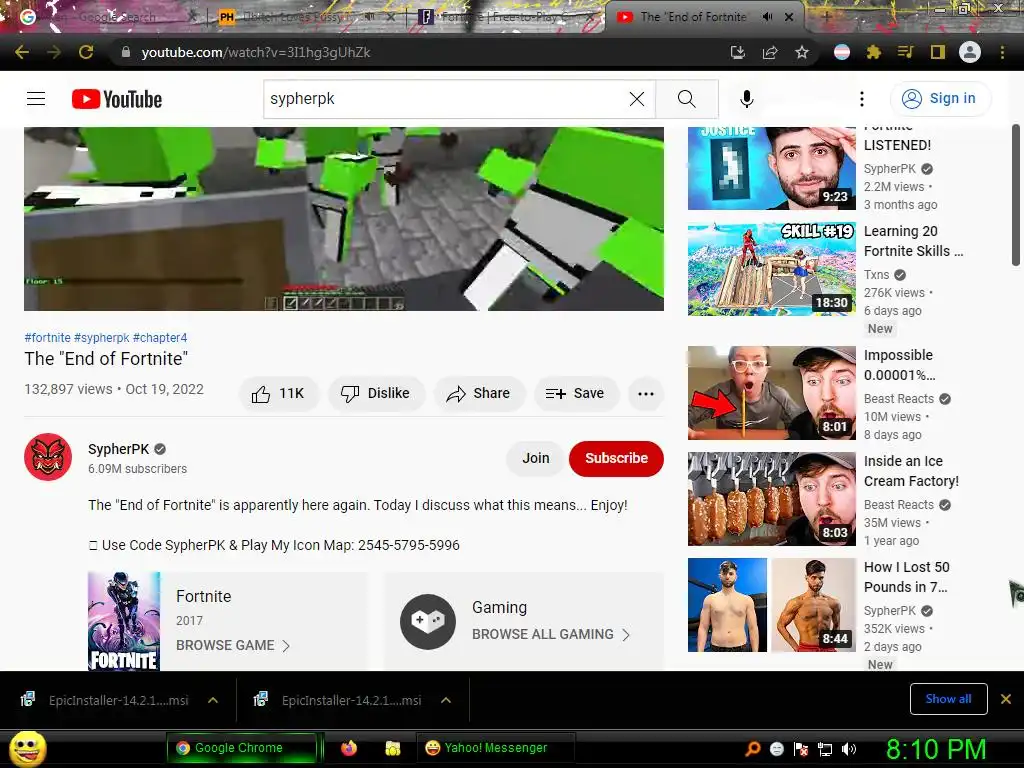Click the magnifying glass search button
Viewport: 1024px width, 768px height.
(686, 99)
